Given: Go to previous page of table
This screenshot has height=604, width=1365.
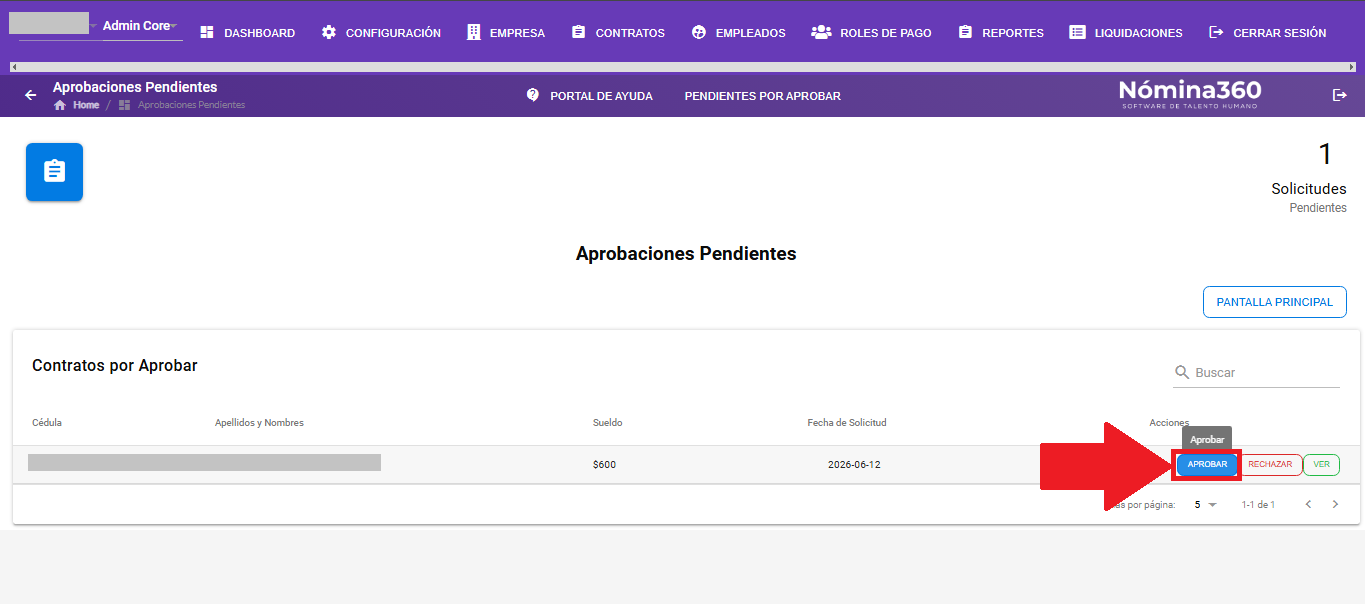Looking at the screenshot, I should click(x=1308, y=505).
